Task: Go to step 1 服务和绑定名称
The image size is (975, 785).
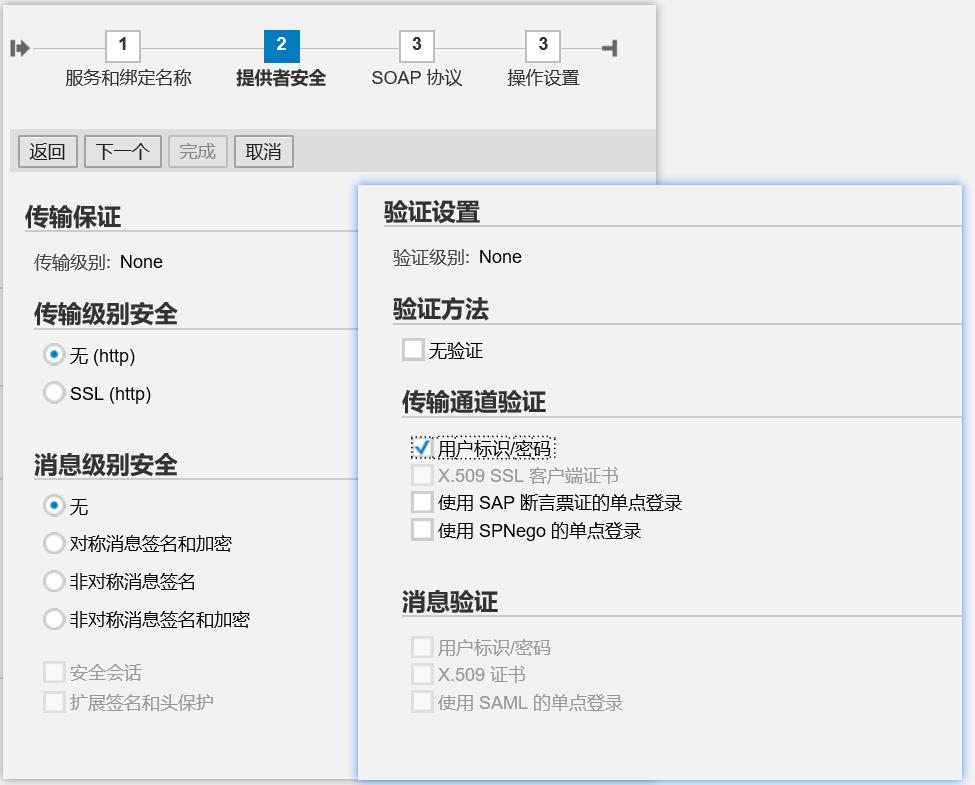Action: [x=122, y=46]
